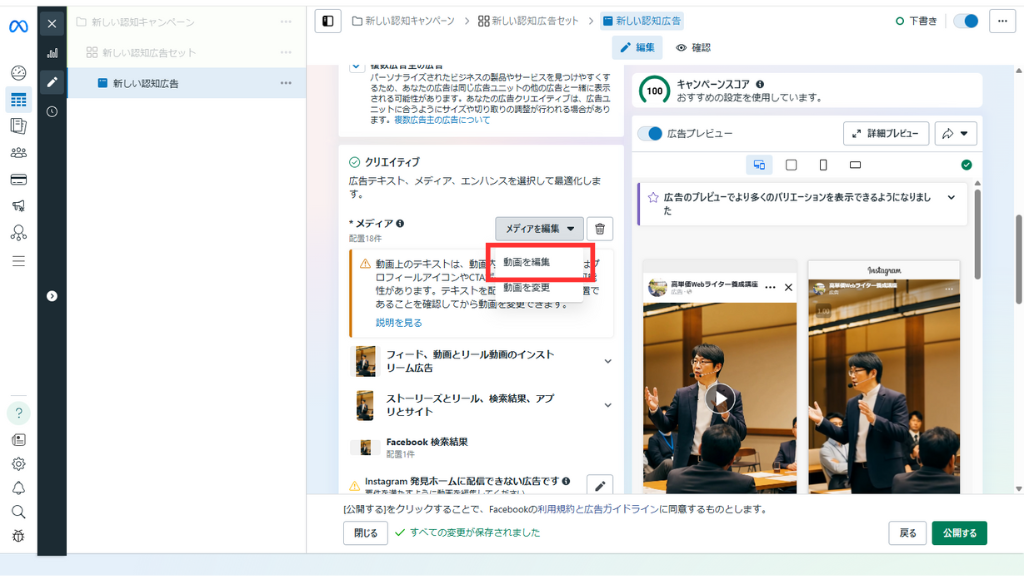Viewport: 1024px width, 576px height.
Task: Click the pencil edit icon beside Instagram warning
Action: (x=599, y=486)
